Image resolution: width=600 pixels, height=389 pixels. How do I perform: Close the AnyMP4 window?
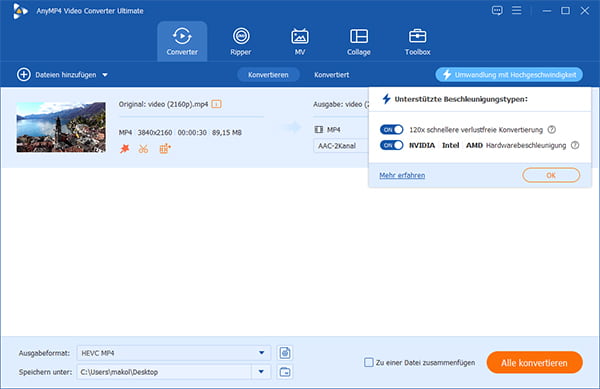click(x=585, y=11)
